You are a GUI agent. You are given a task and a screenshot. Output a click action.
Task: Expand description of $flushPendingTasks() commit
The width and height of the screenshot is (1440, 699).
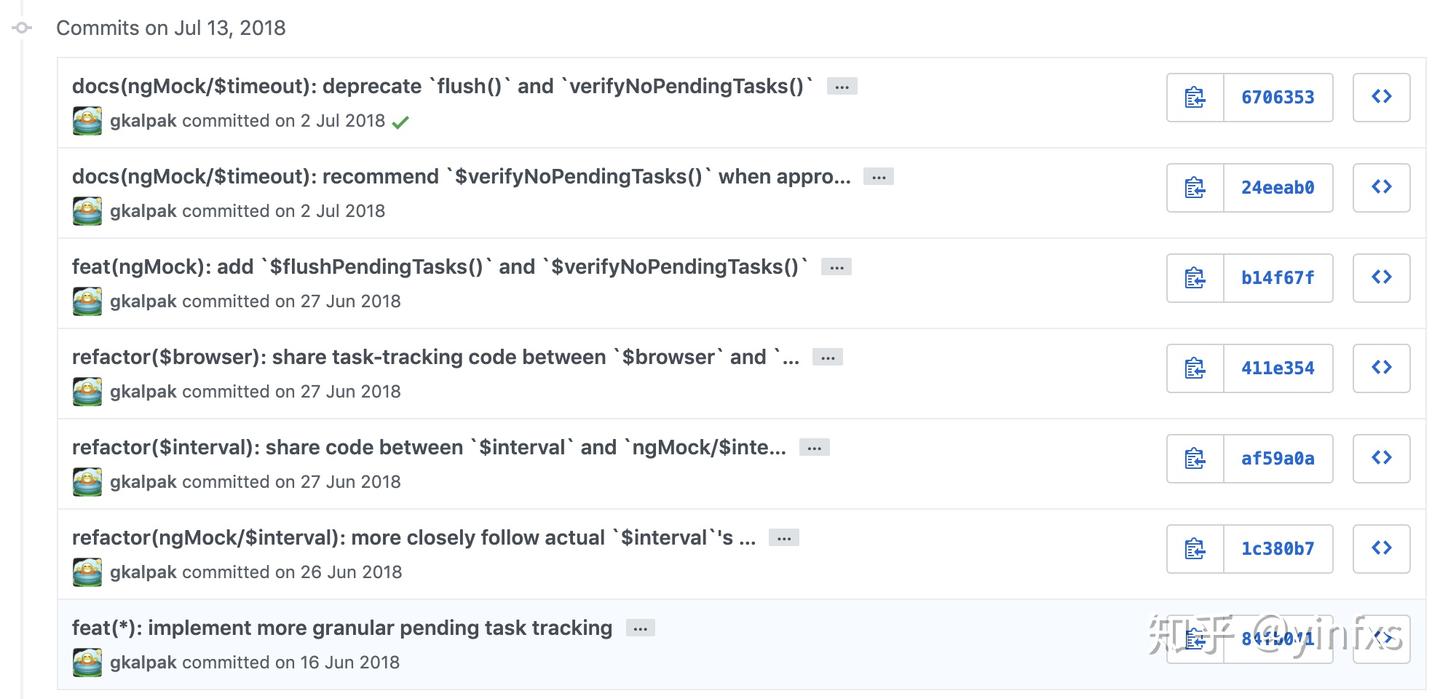[x=836, y=267]
